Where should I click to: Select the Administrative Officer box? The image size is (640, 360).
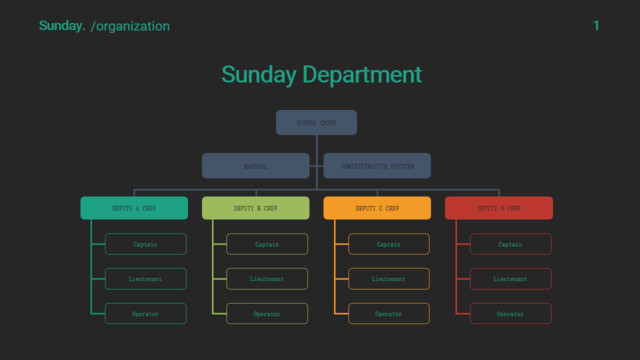coord(377,166)
